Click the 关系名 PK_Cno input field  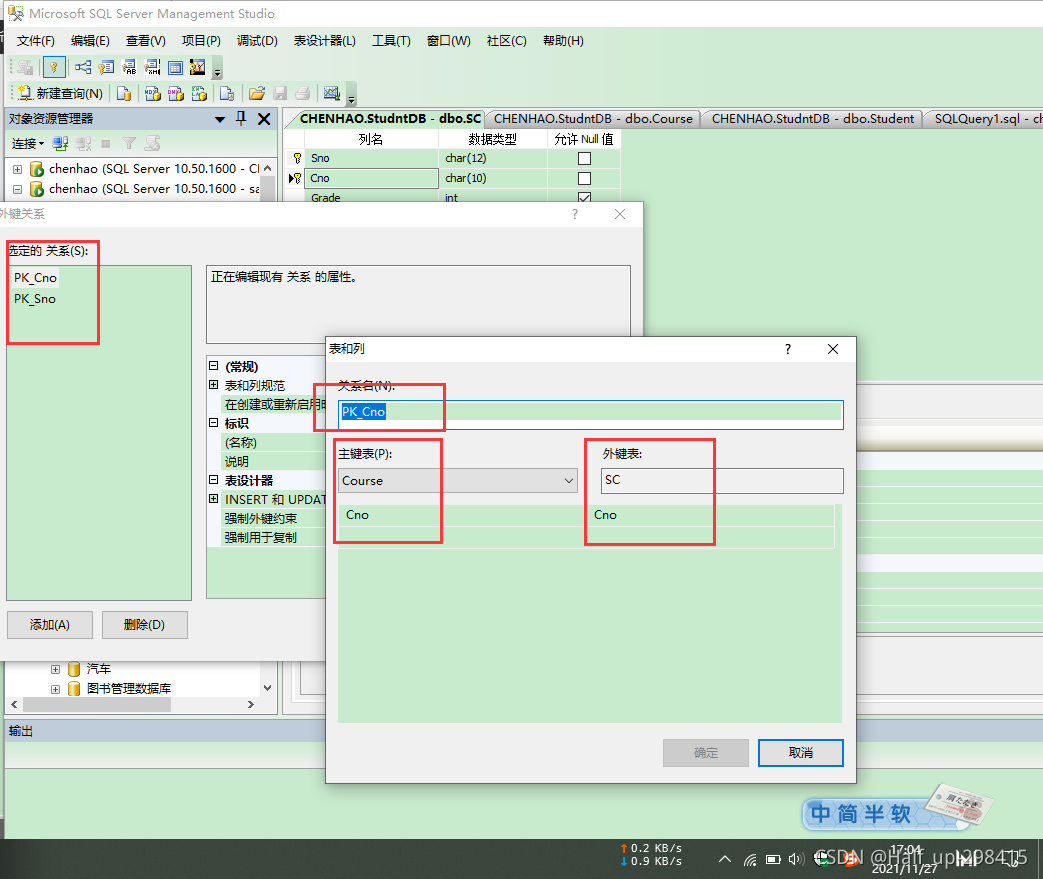591,413
